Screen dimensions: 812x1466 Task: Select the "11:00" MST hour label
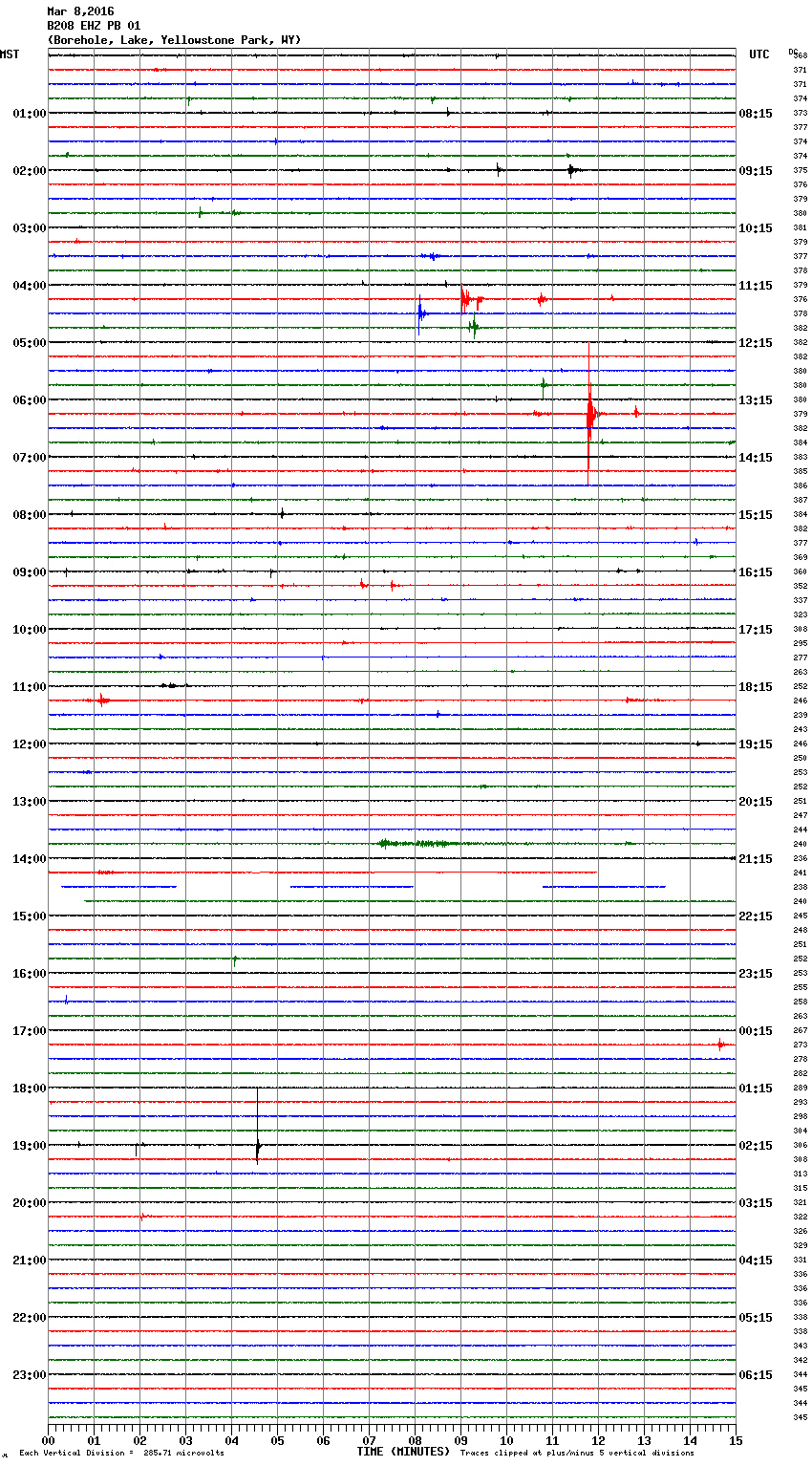pyautogui.click(x=29, y=687)
